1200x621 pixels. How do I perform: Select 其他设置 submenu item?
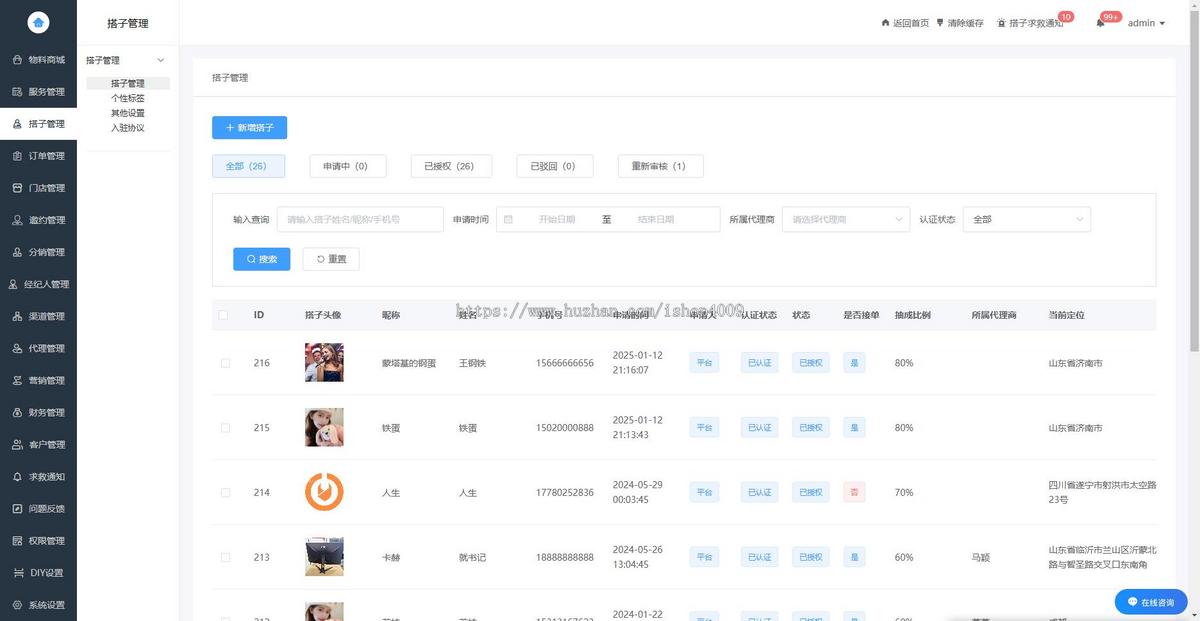pyautogui.click(x=128, y=113)
